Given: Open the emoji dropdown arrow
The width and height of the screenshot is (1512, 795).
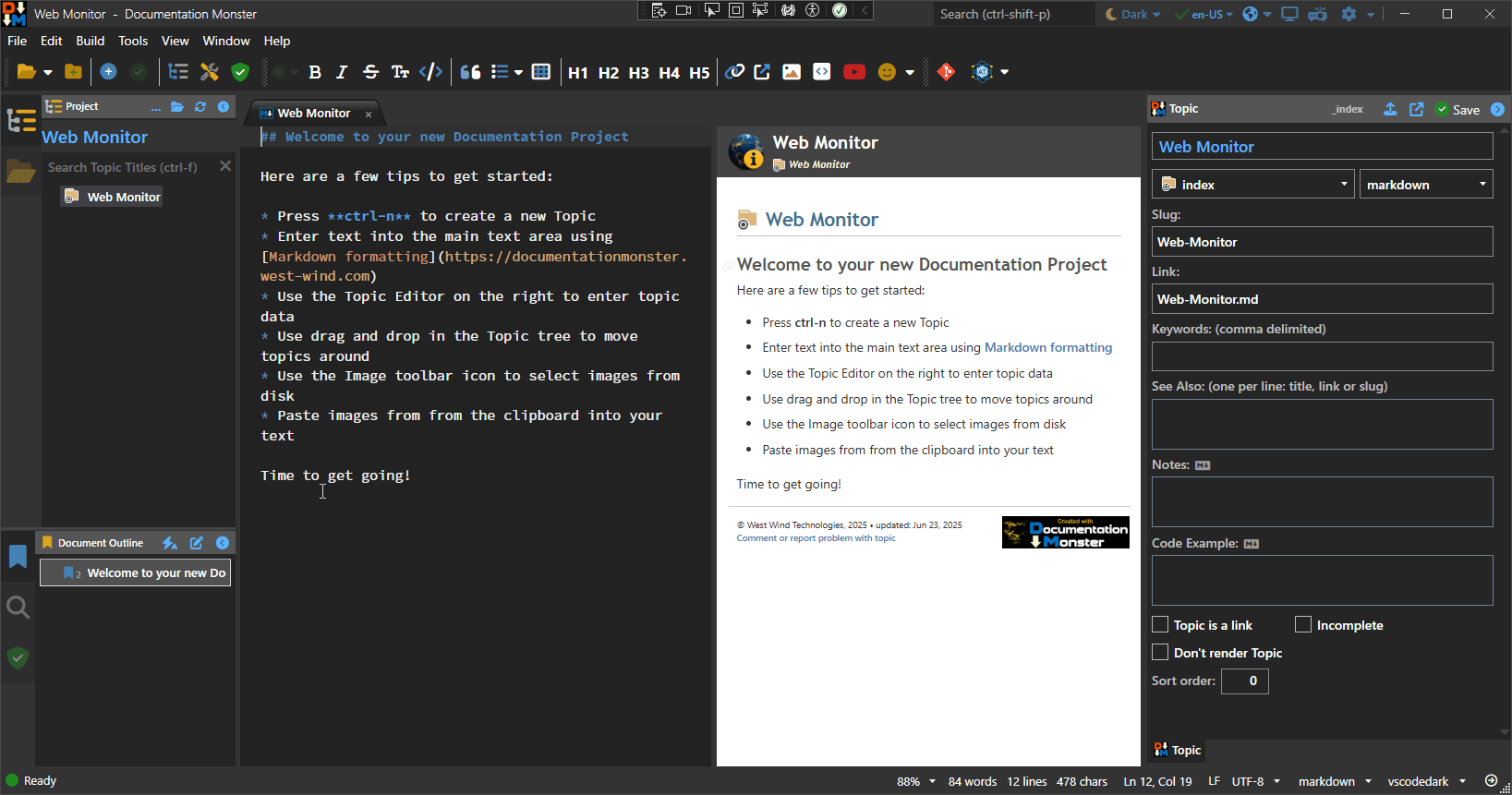Looking at the screenshot, I should click(910, 72).
